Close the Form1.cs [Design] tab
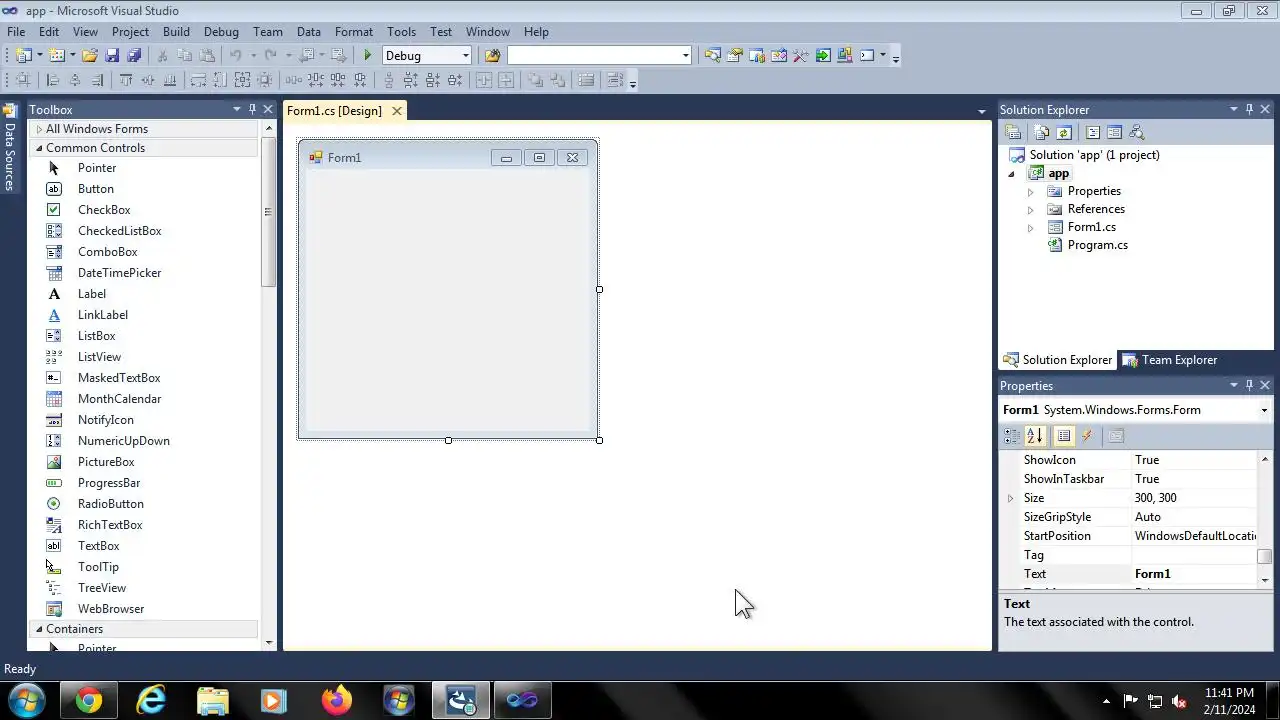This screenshot has width=1280, height=720. tap(396, 111)
